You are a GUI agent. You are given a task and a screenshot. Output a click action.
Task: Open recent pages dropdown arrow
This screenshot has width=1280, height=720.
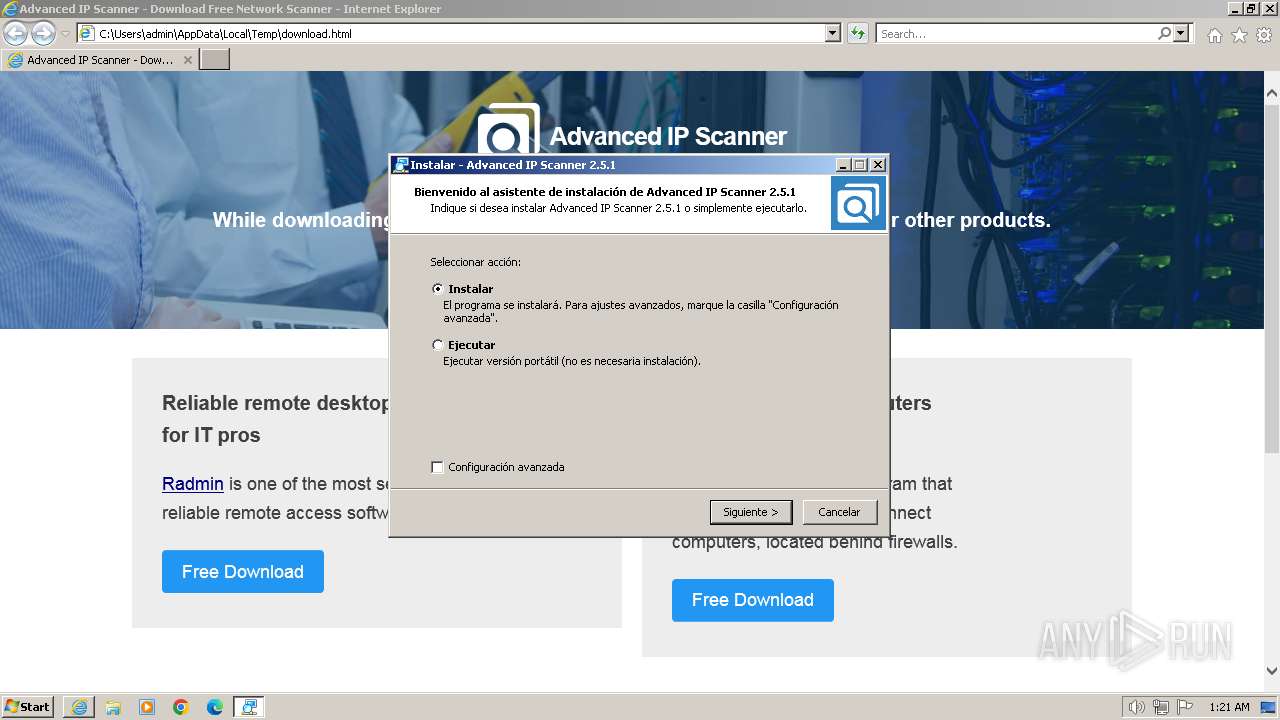point(65,34)
